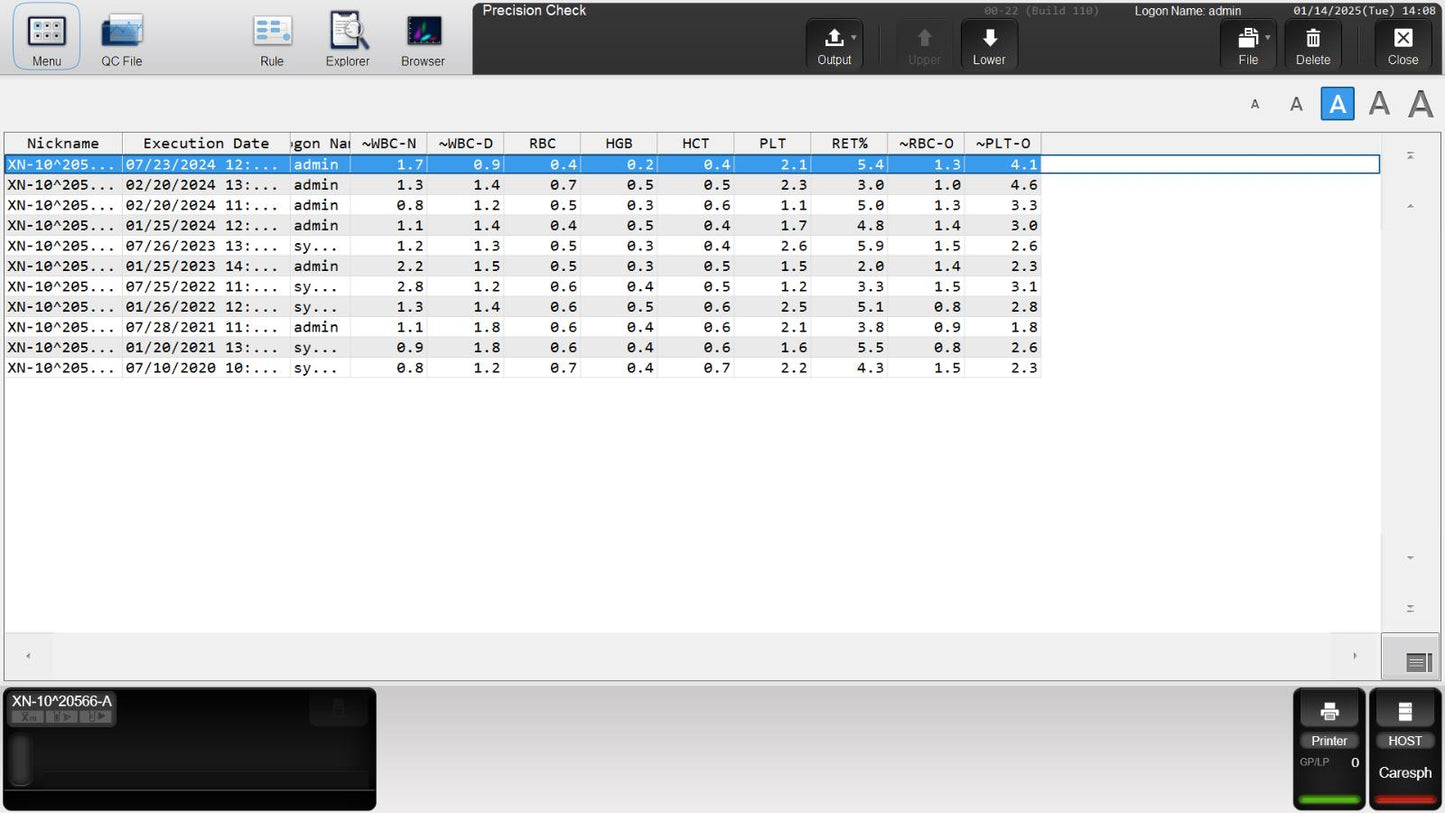This screenshot has width=1445, height=813.
Task: Click the list layout icon beside scrollbar
Action: (1410, 658)
